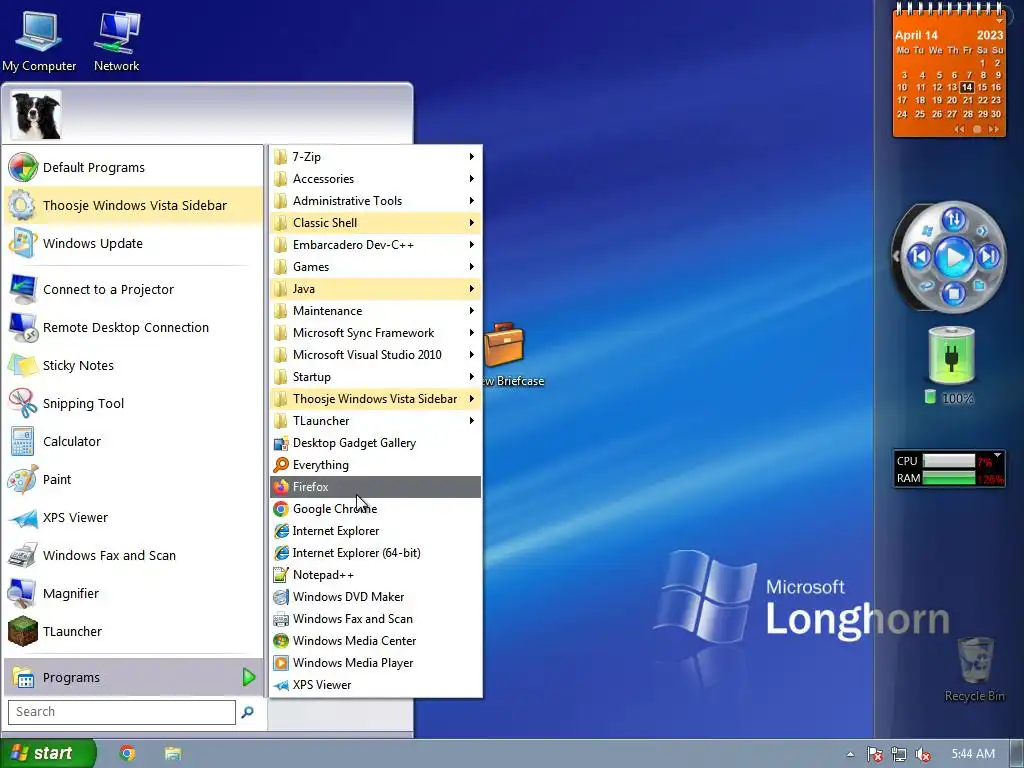The height and width of the screenshot is (768, 1024).
Task: Expand Administrative Tools submenu
Action: click(x=376, y=200)
